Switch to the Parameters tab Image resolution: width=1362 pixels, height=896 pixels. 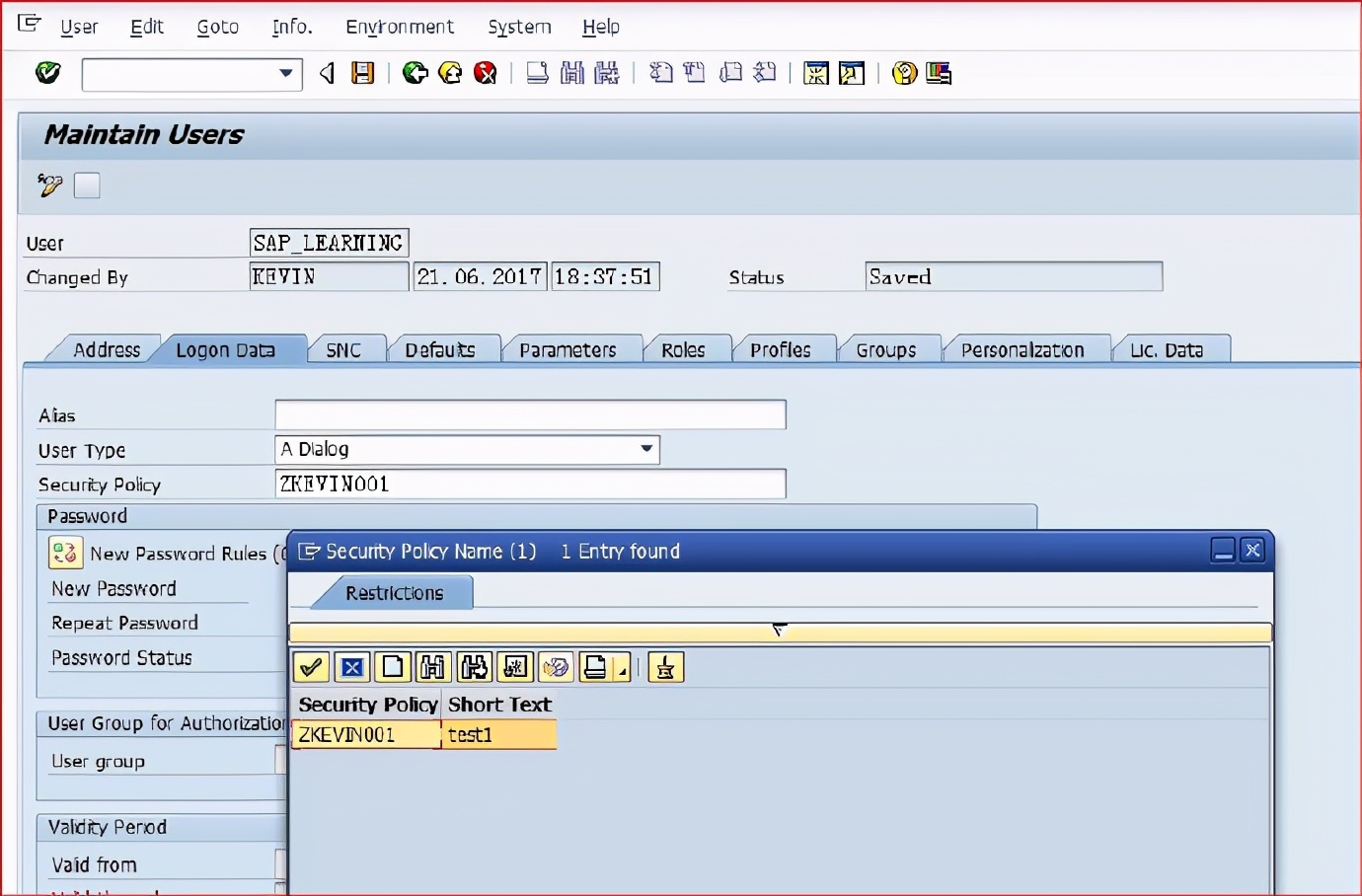(567, 350)
